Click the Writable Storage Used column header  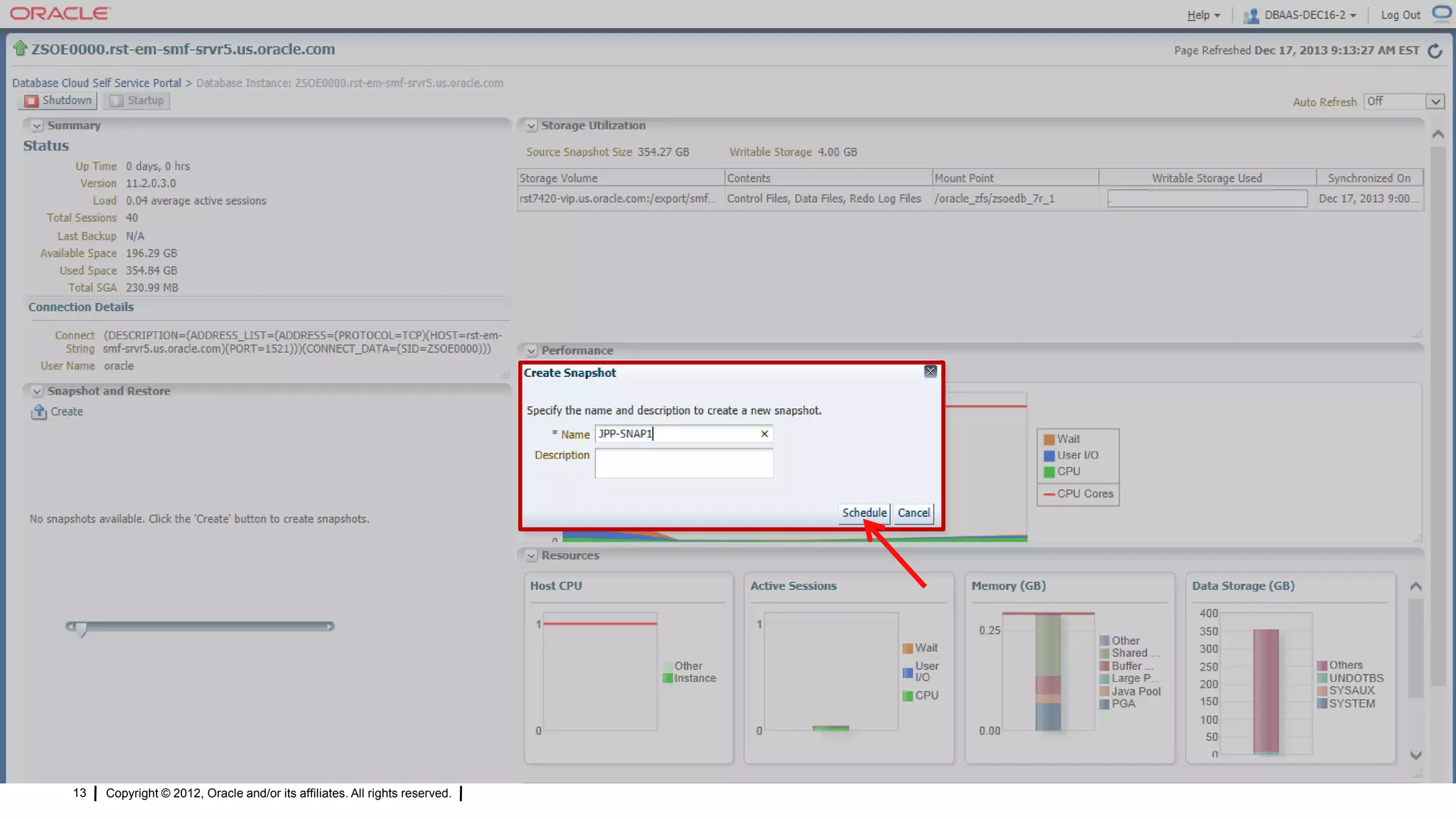[1207, 178]
